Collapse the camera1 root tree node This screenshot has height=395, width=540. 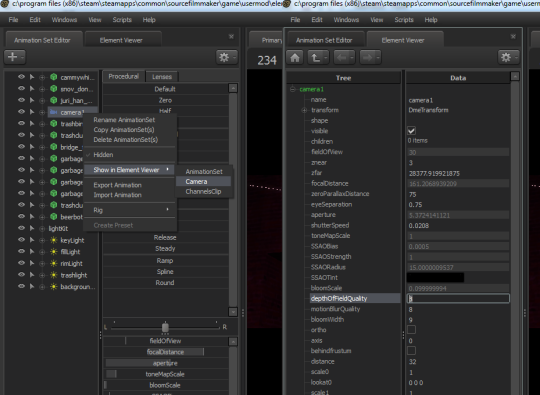[x=293, y=89]
